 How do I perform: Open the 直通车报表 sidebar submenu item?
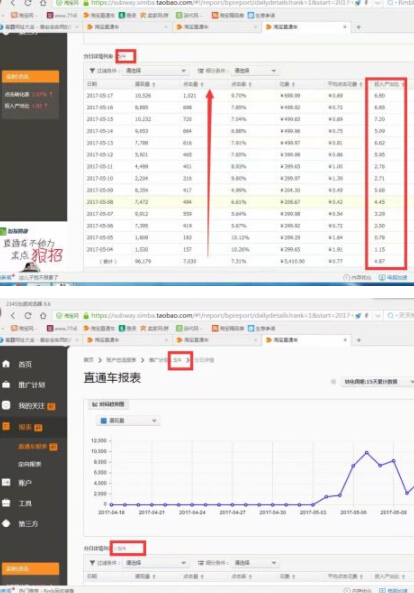pos(33,447)
